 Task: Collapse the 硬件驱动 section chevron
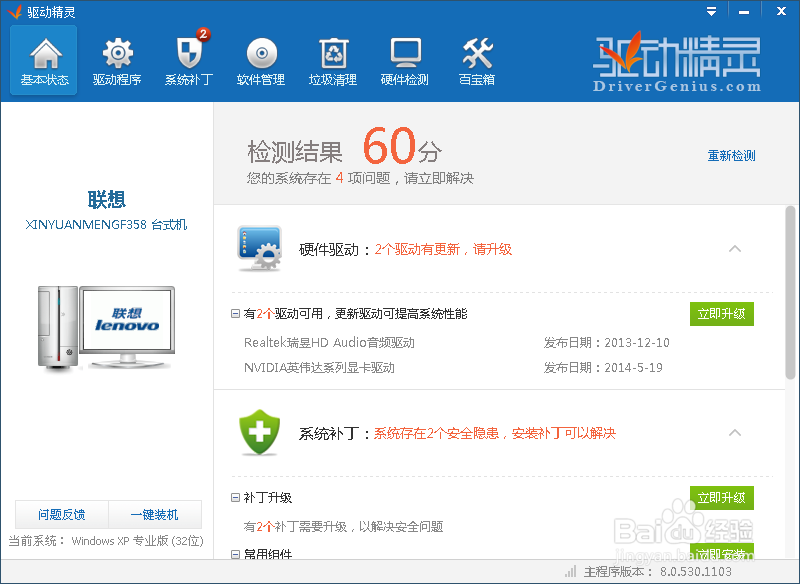click(735, 249)
